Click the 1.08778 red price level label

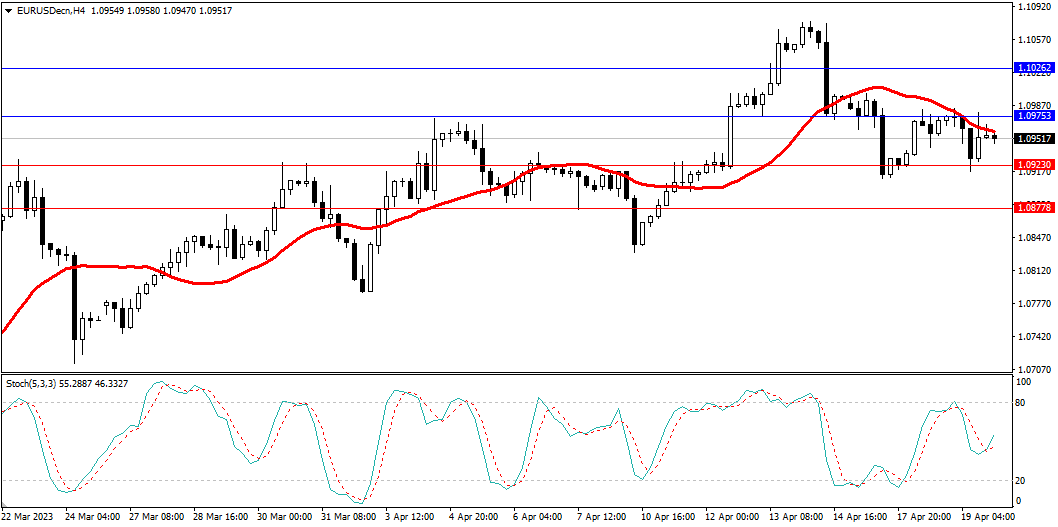(x=1034, y=208)
